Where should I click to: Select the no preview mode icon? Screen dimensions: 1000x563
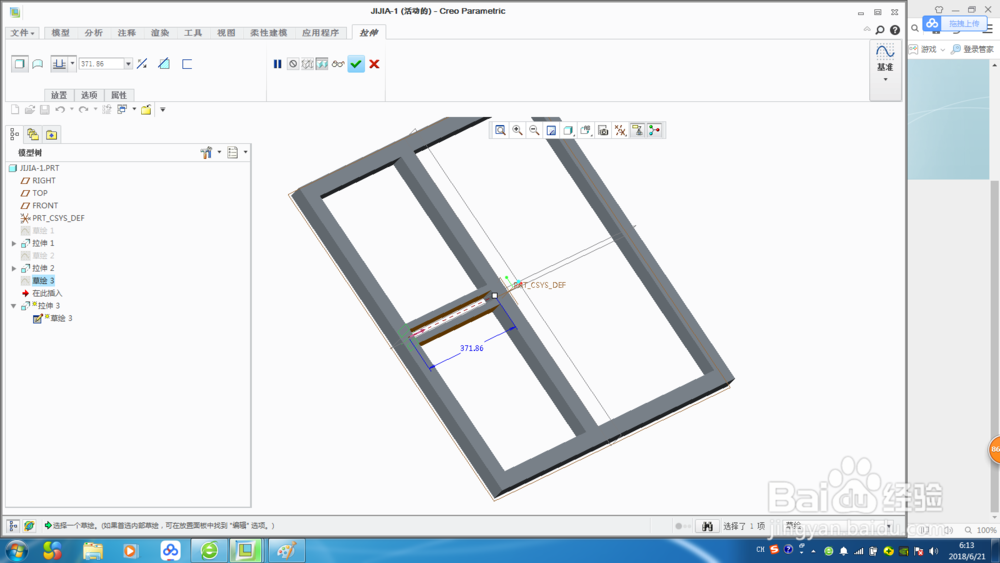(x=293, y=64)
